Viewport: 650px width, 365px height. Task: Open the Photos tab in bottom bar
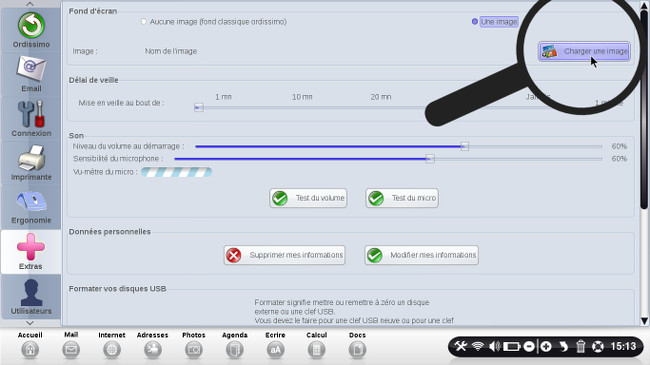coord(194,345)
